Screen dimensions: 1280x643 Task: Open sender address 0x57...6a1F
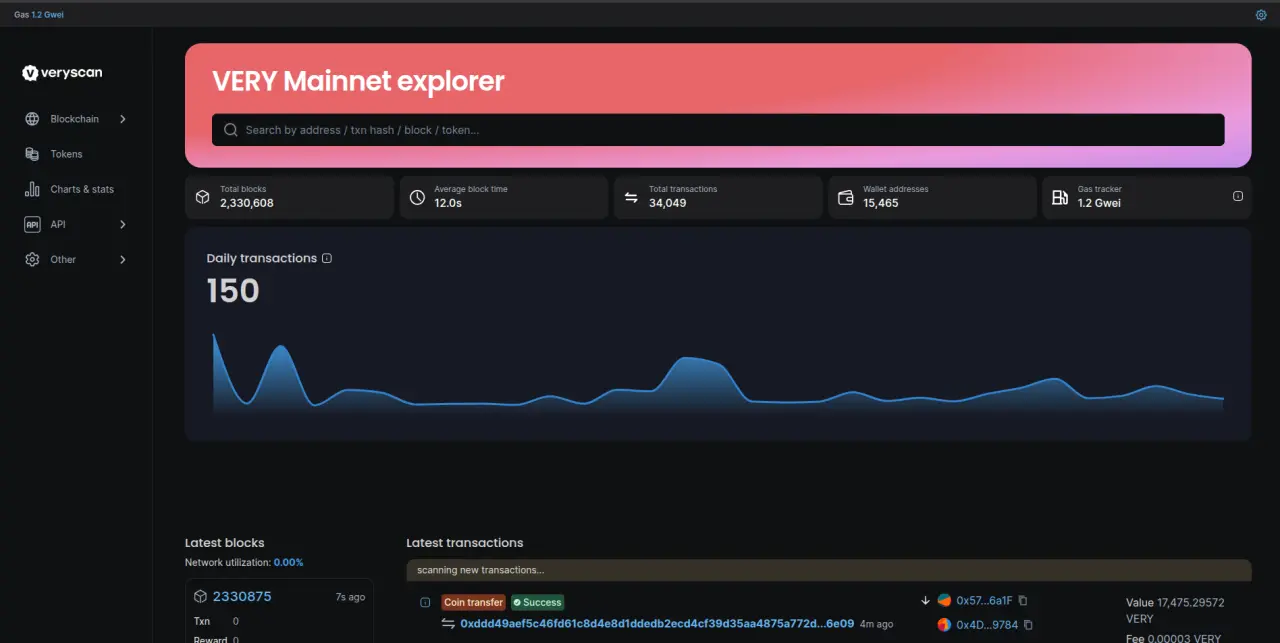(x=985, y=600)
